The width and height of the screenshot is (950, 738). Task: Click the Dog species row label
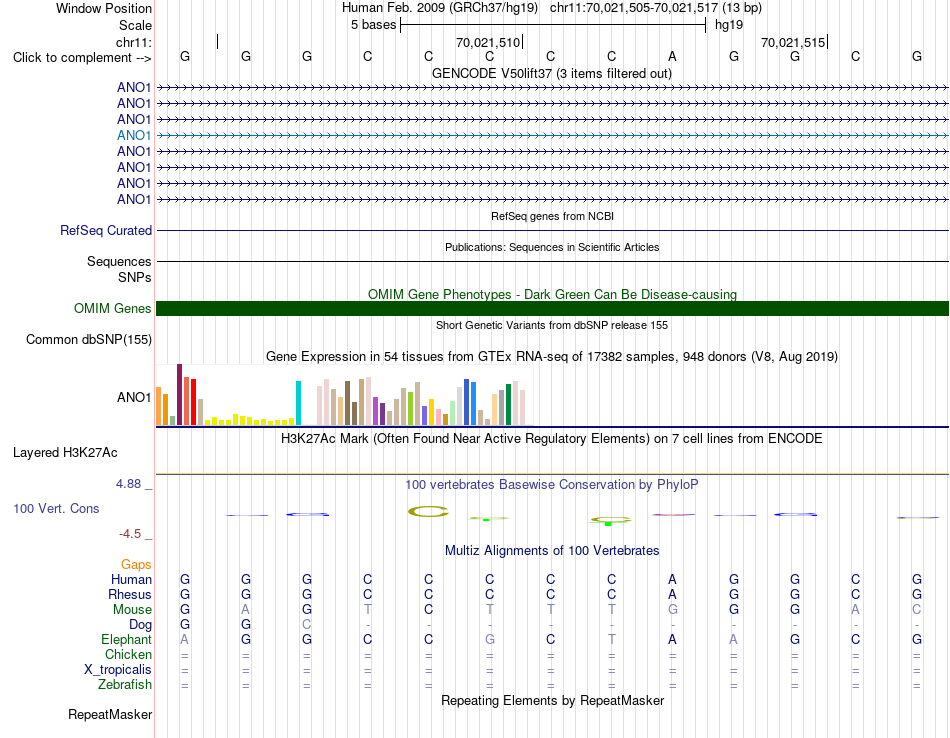click(140, 624)
